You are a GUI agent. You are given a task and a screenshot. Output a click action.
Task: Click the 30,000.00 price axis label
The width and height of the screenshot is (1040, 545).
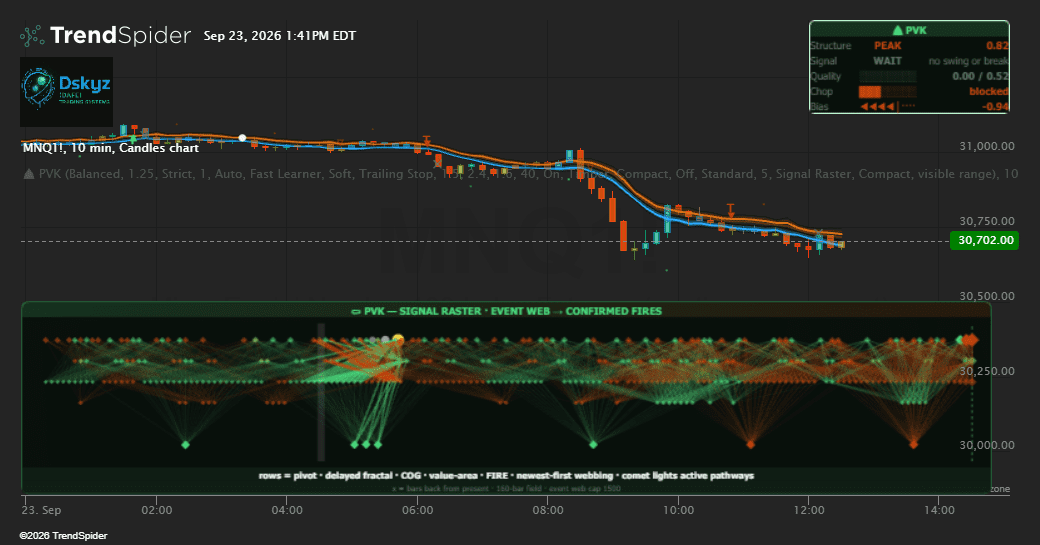click(x=987, y=445)
